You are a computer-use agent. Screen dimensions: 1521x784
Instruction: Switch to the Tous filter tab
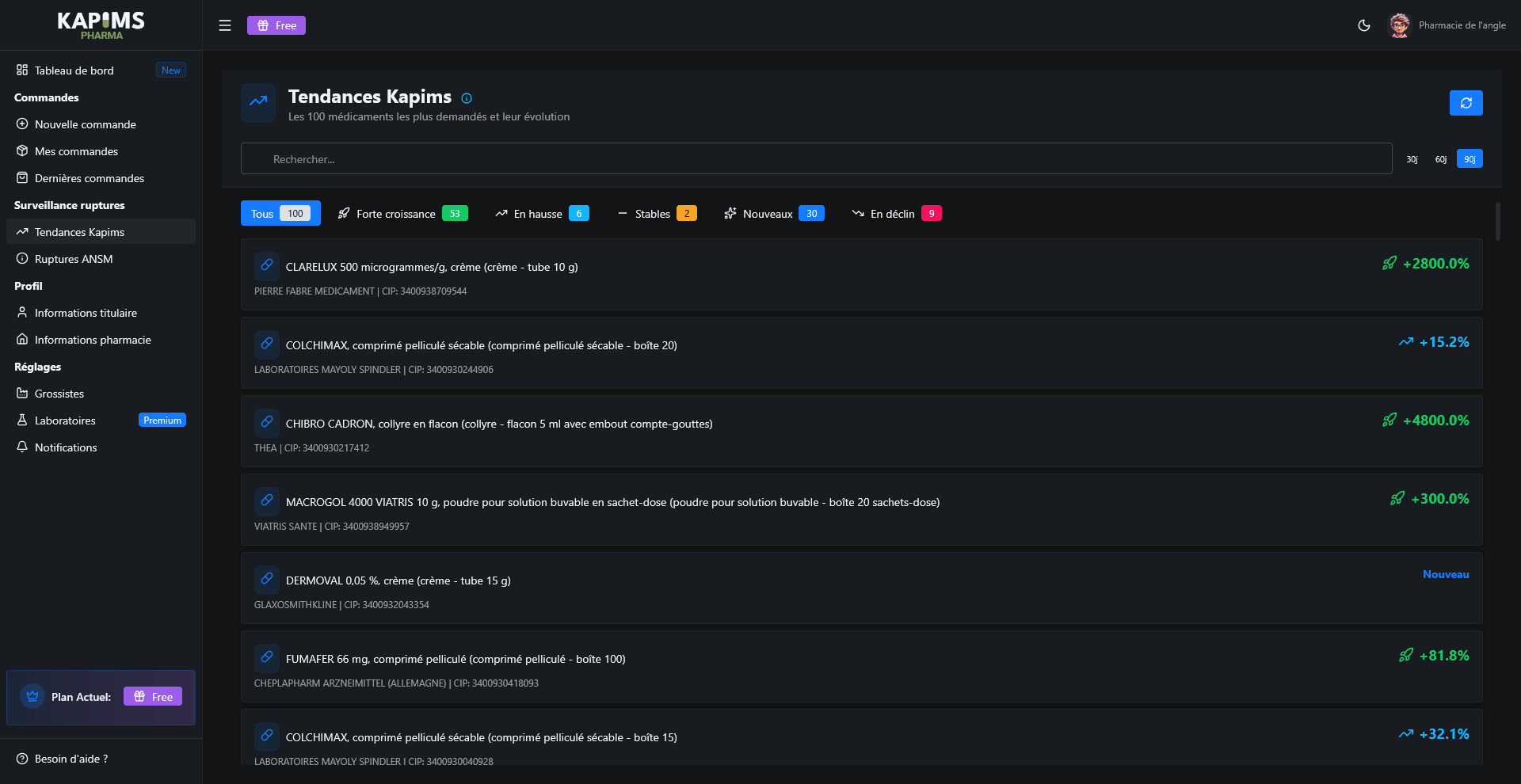280,213
